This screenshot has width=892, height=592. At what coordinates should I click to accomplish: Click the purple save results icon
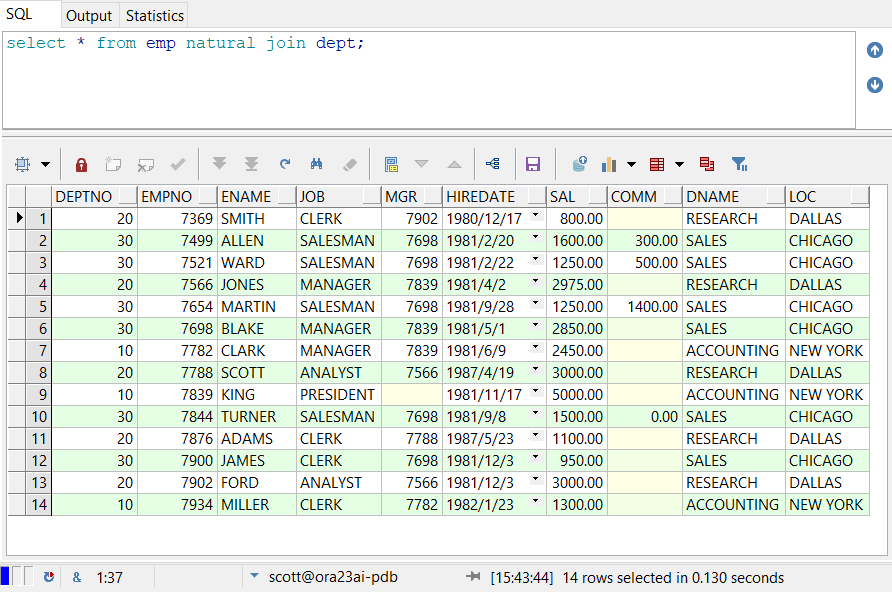pos(533,164)
